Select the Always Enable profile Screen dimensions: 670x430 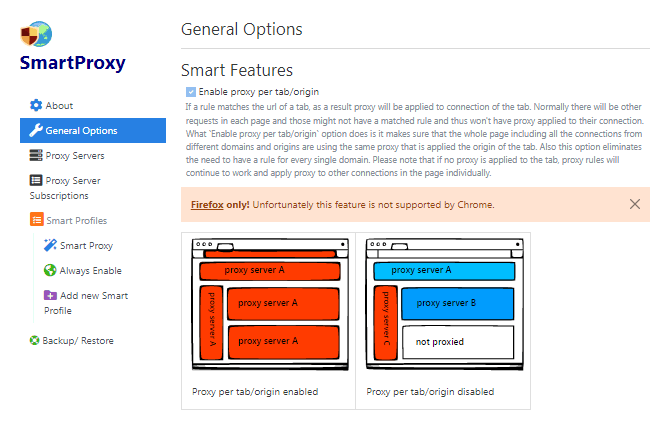tap(90, 270)
